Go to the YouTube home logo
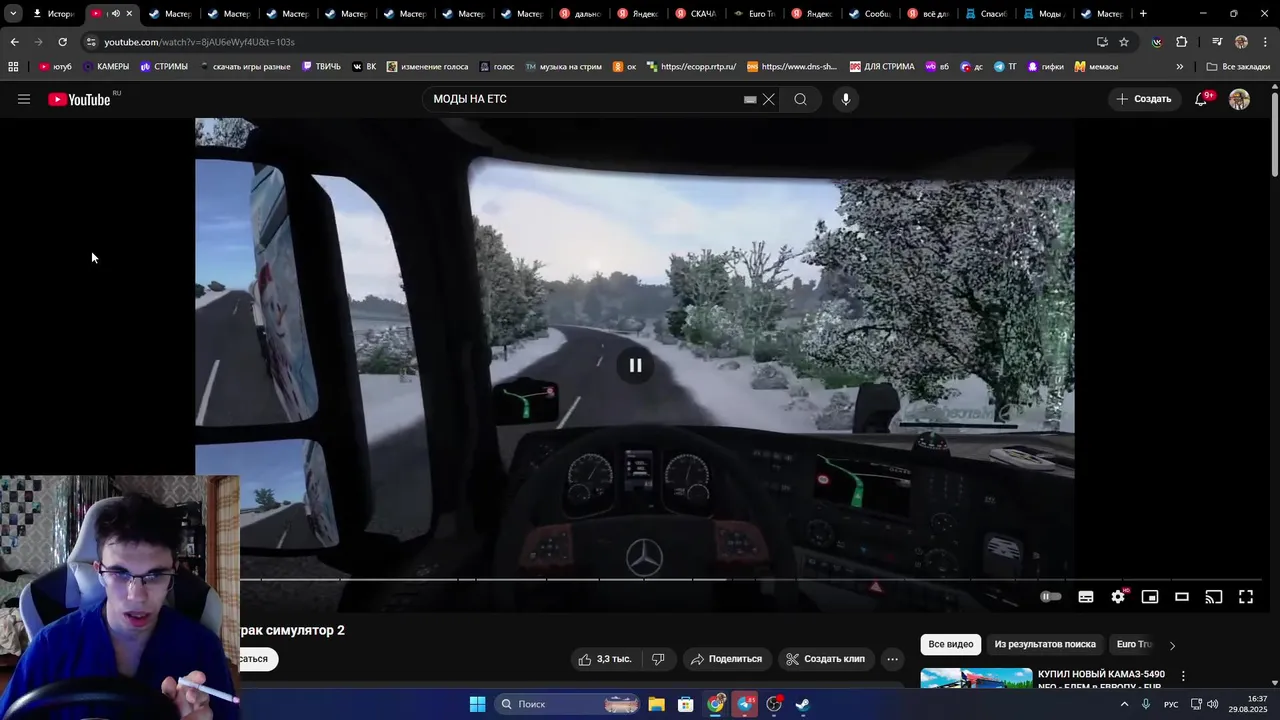Screen dimensions: 1280x720 point(79,99)
